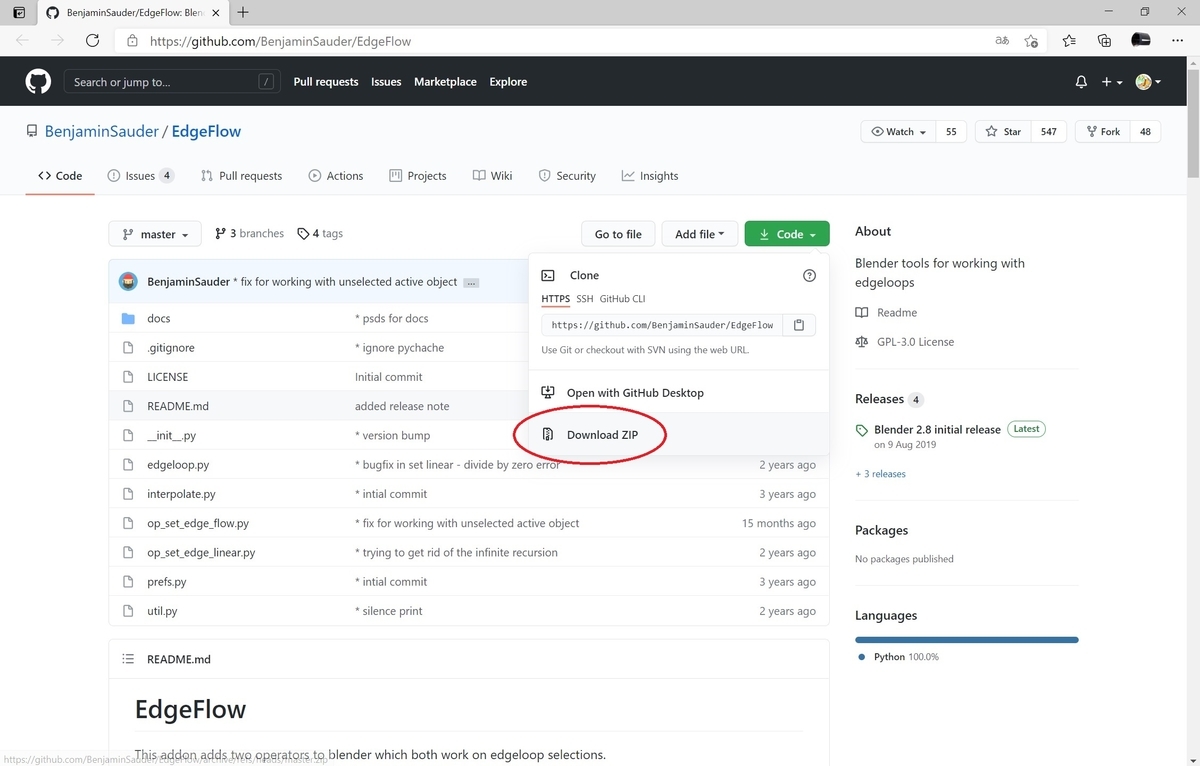Open the browser favorites list icon
Screen dimensions: 1200x766
[x=1069, y=41]
